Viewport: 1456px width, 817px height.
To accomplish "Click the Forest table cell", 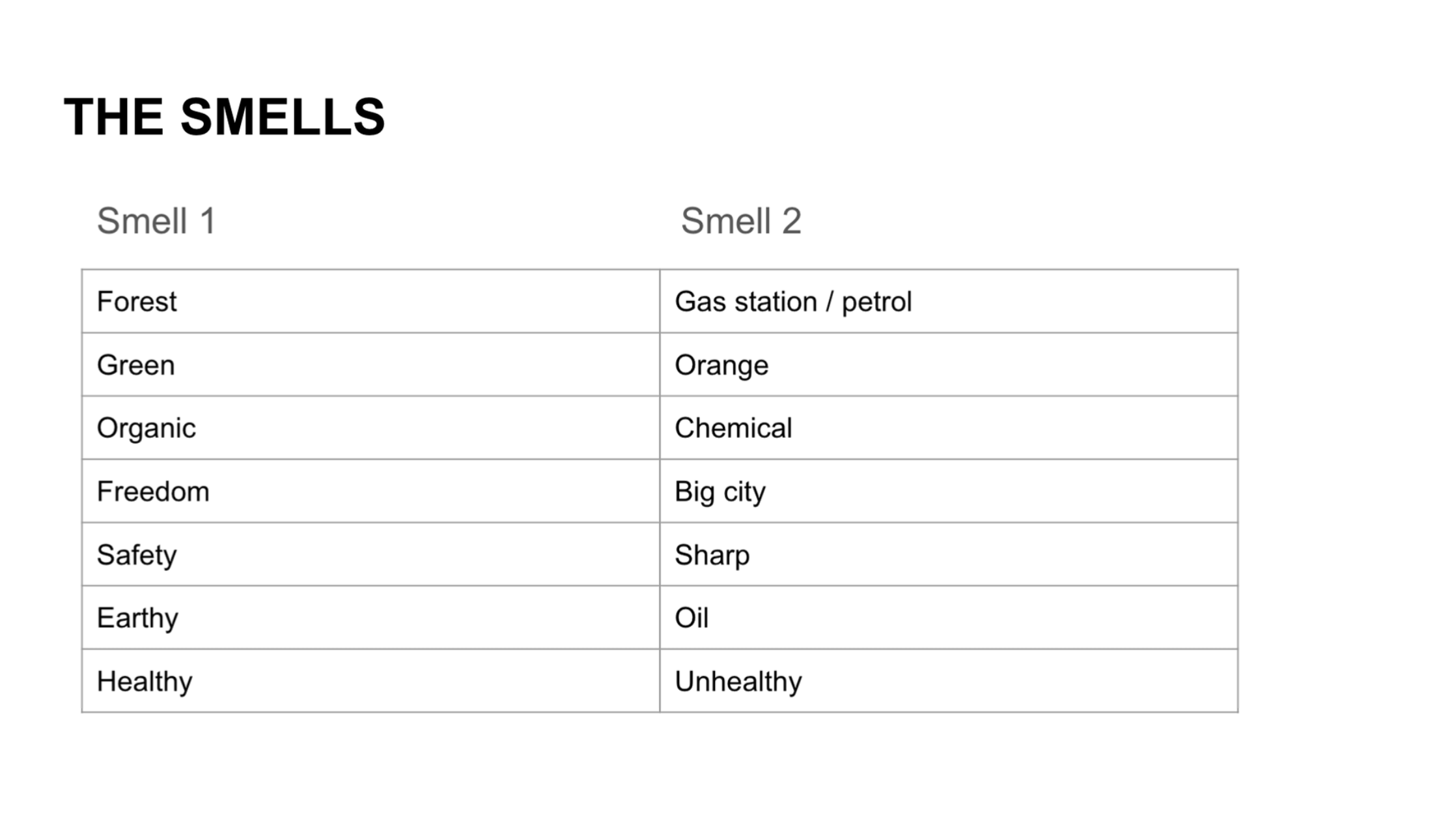I will coord(371,301).
